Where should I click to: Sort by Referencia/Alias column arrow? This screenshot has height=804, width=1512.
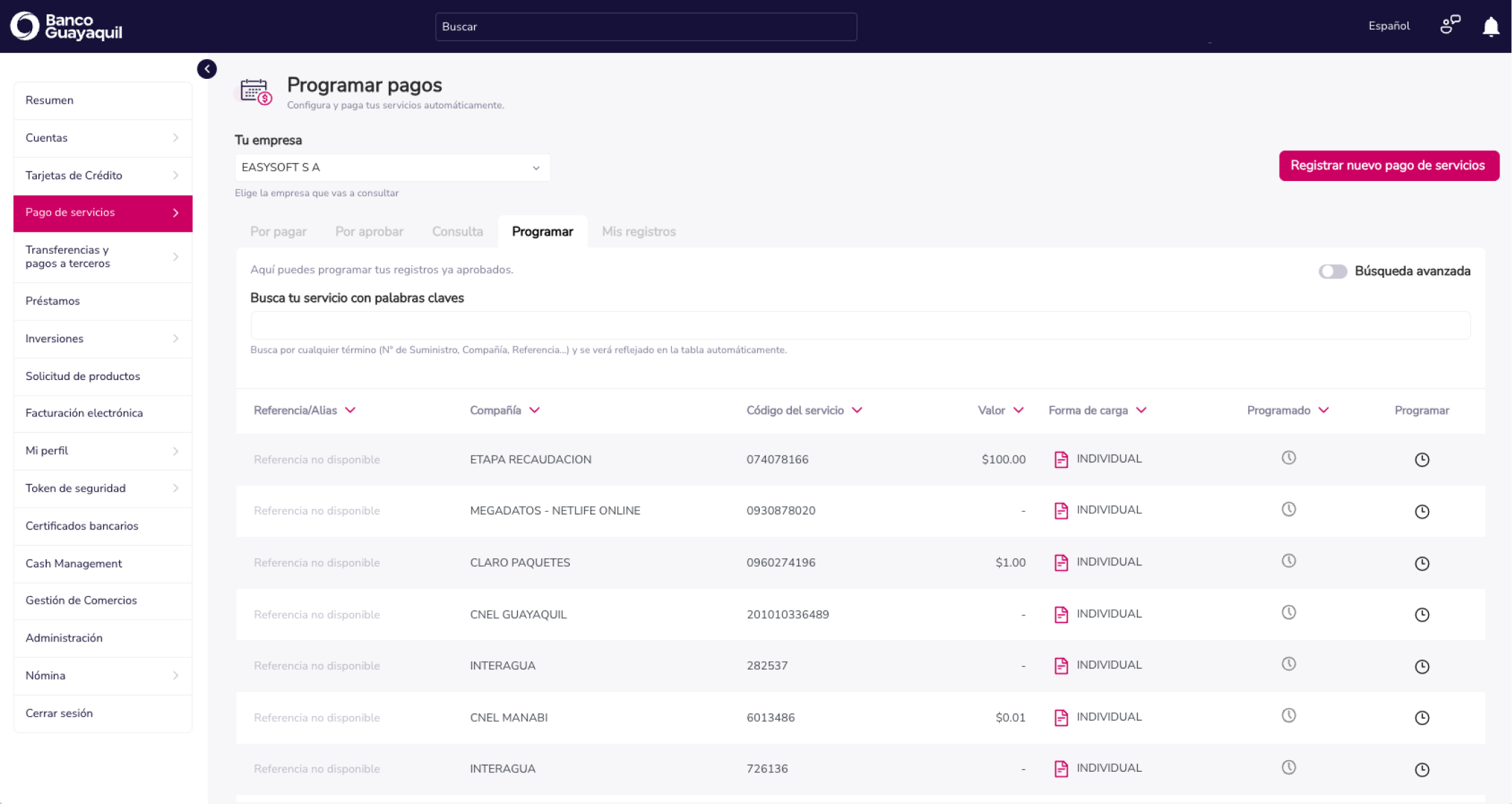350,410
